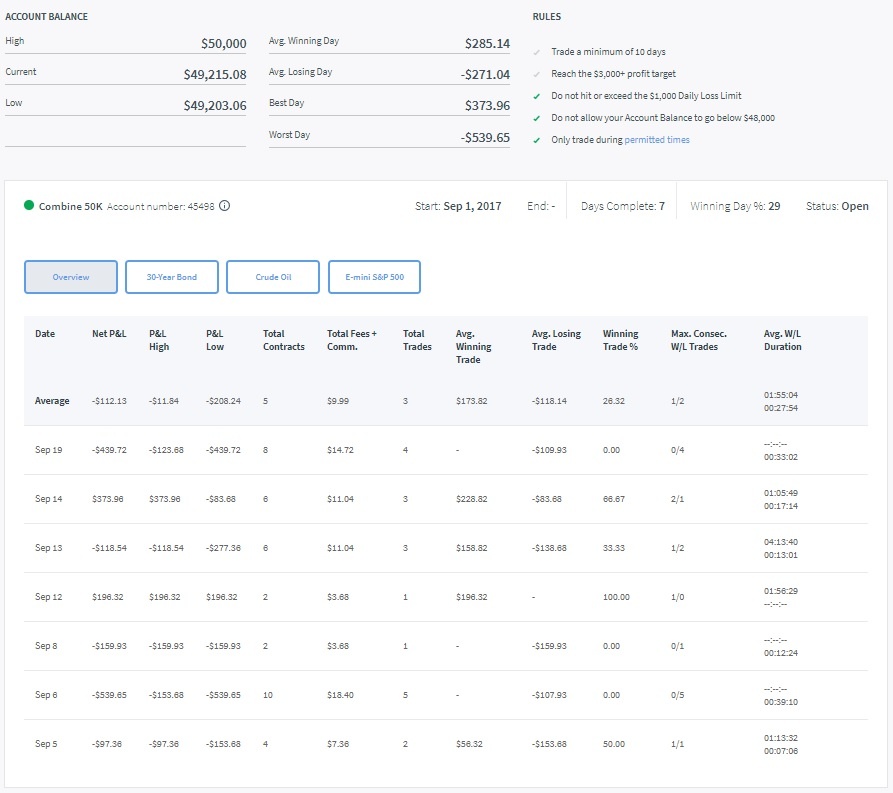Click checkmark next to Trade a minimum of 10 days

(538, 52)
